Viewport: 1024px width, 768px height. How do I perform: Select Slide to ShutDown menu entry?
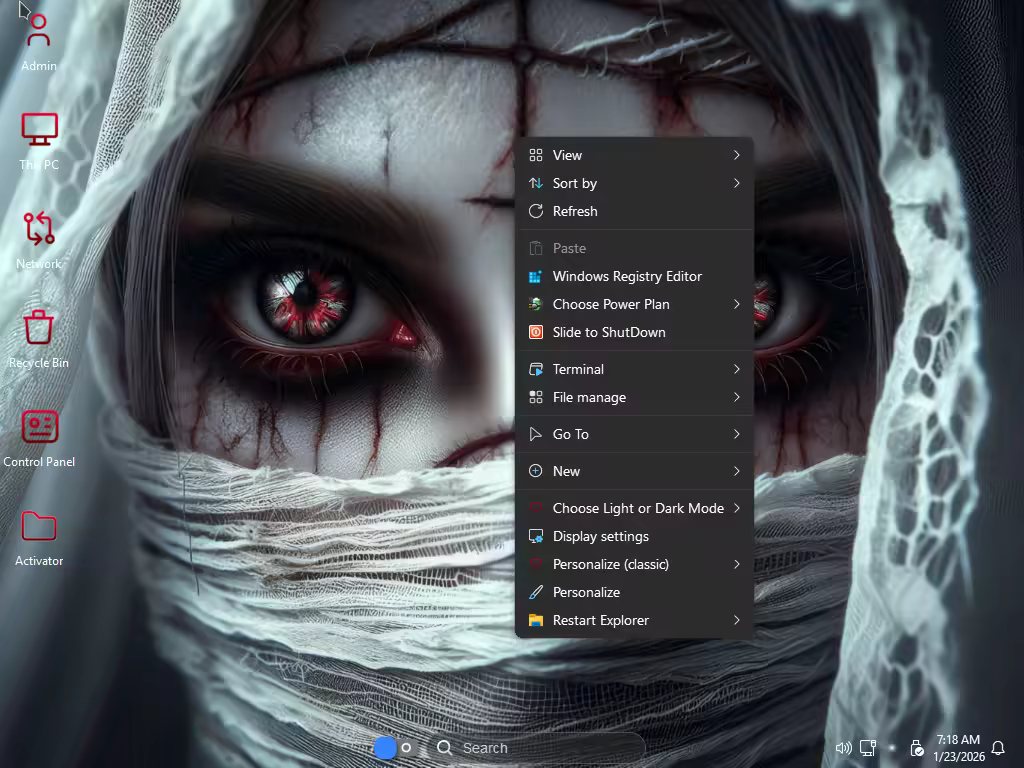click(634, 332)
